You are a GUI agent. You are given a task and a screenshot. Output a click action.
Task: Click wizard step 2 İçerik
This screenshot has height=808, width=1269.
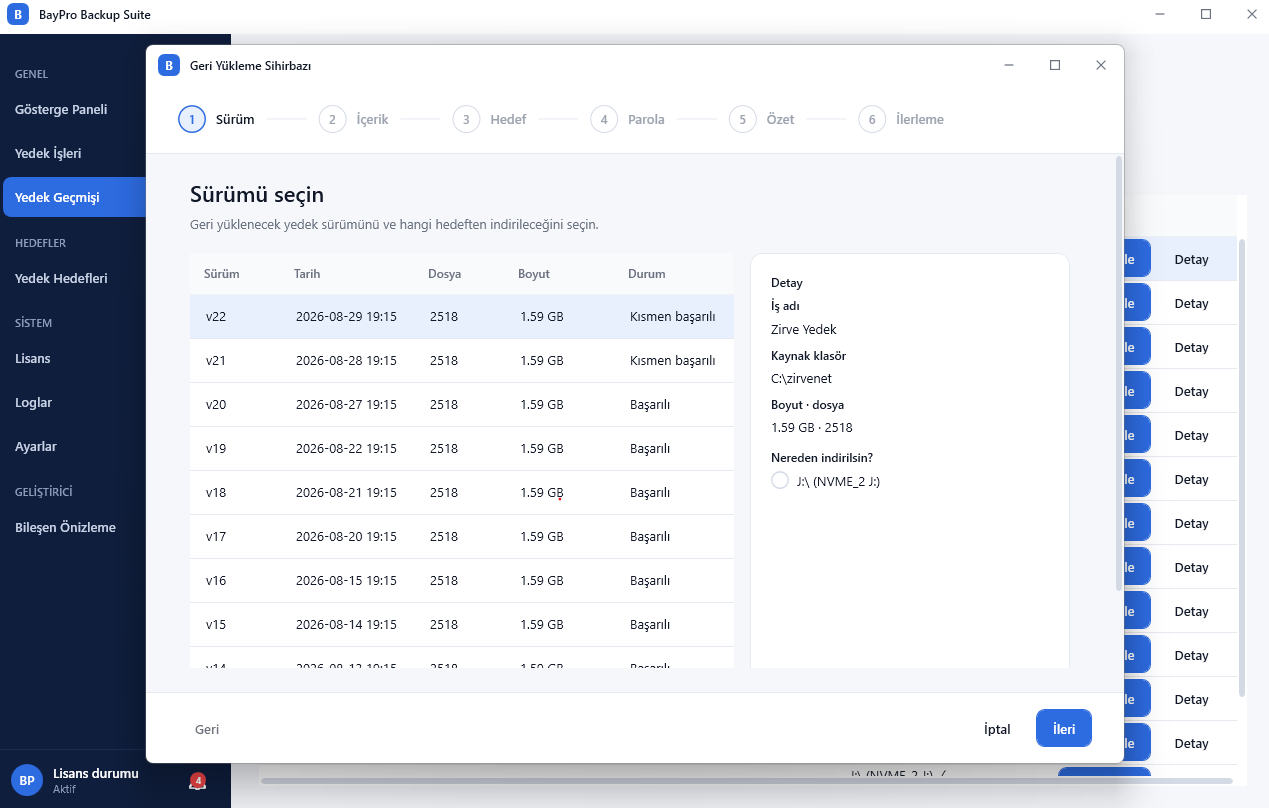click(354, 120)
